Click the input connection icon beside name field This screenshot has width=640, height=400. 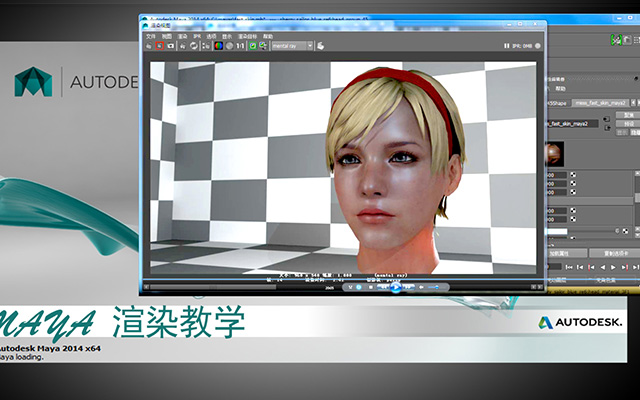606,119
